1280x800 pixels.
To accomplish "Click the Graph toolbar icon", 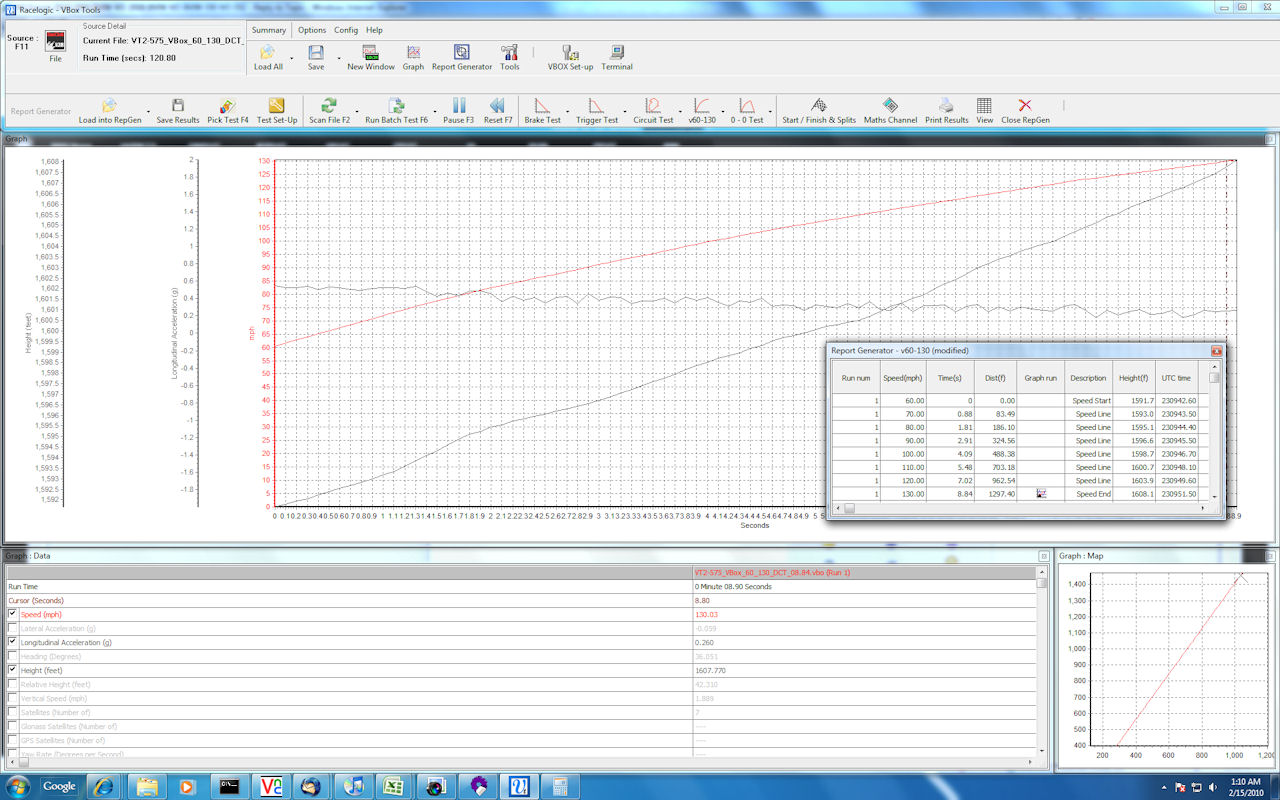I will pyautogui.click(x=413, y=52).
